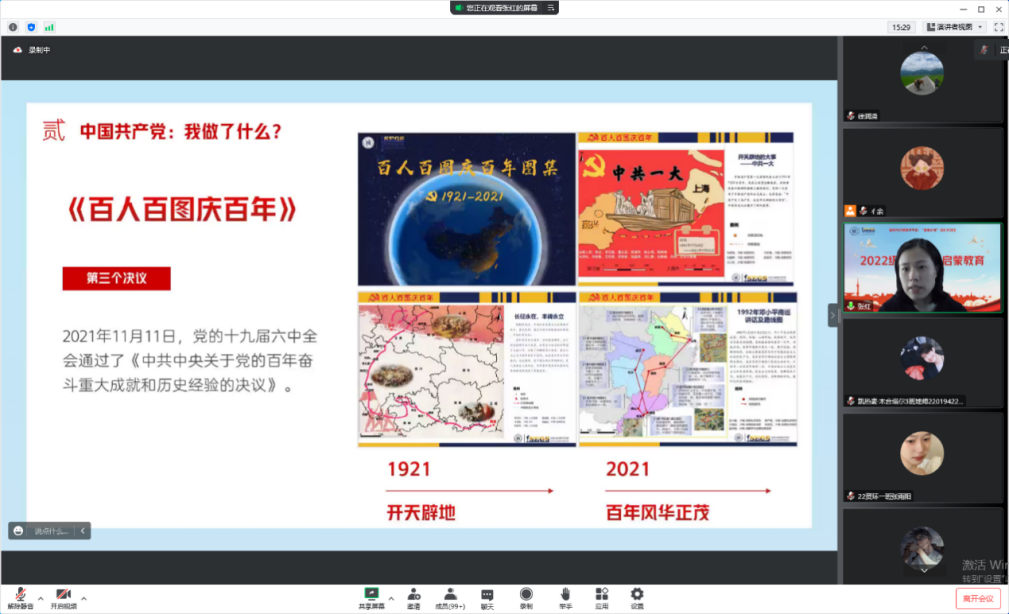
Task: Click the network signal strength icon
Action: pyautogui.click(x=49, y=27)
